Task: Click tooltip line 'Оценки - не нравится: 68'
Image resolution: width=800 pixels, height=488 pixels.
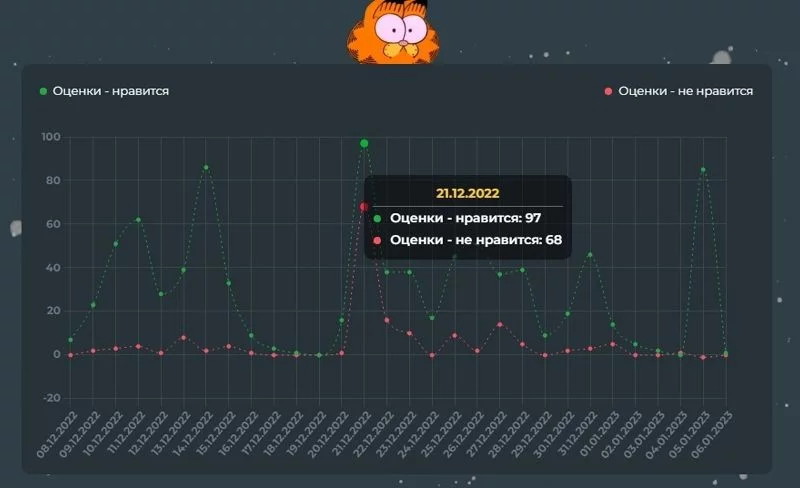Action: (x=468, y=240)
